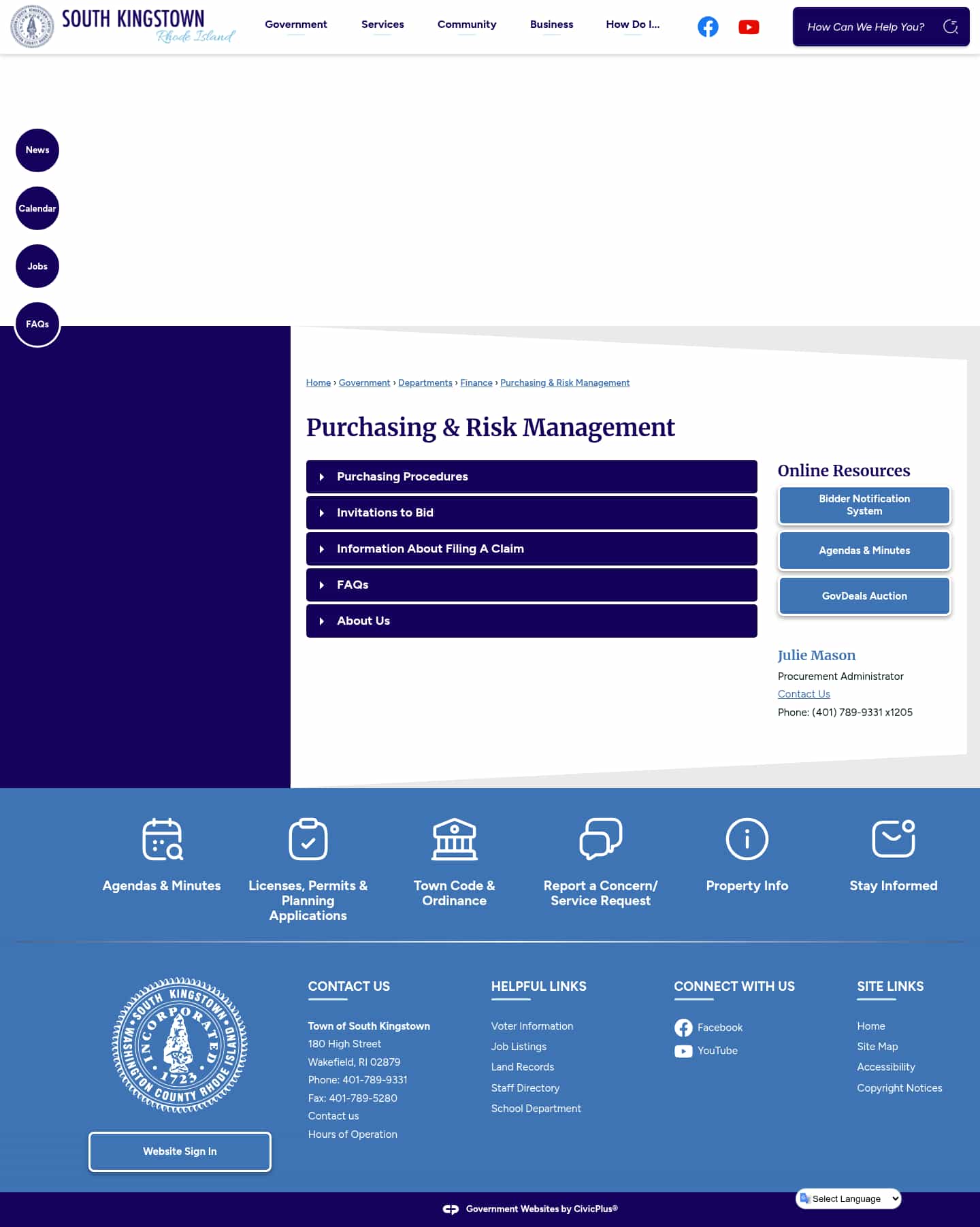The width and height of the screenshot is (980, 1227).
Task: Click the search icon in the help box
Action: click(951, 27)
